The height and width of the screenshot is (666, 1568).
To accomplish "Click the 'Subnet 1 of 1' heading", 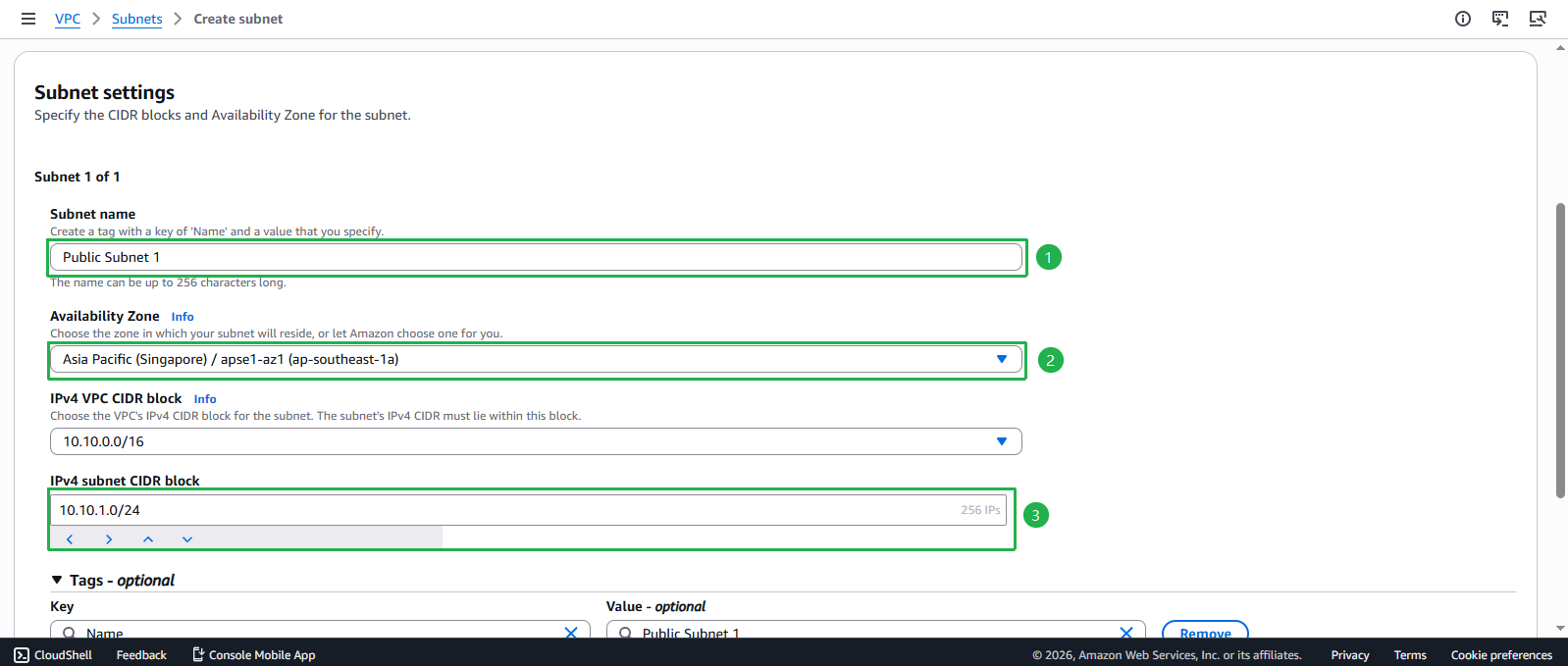I will coord(78,177).
